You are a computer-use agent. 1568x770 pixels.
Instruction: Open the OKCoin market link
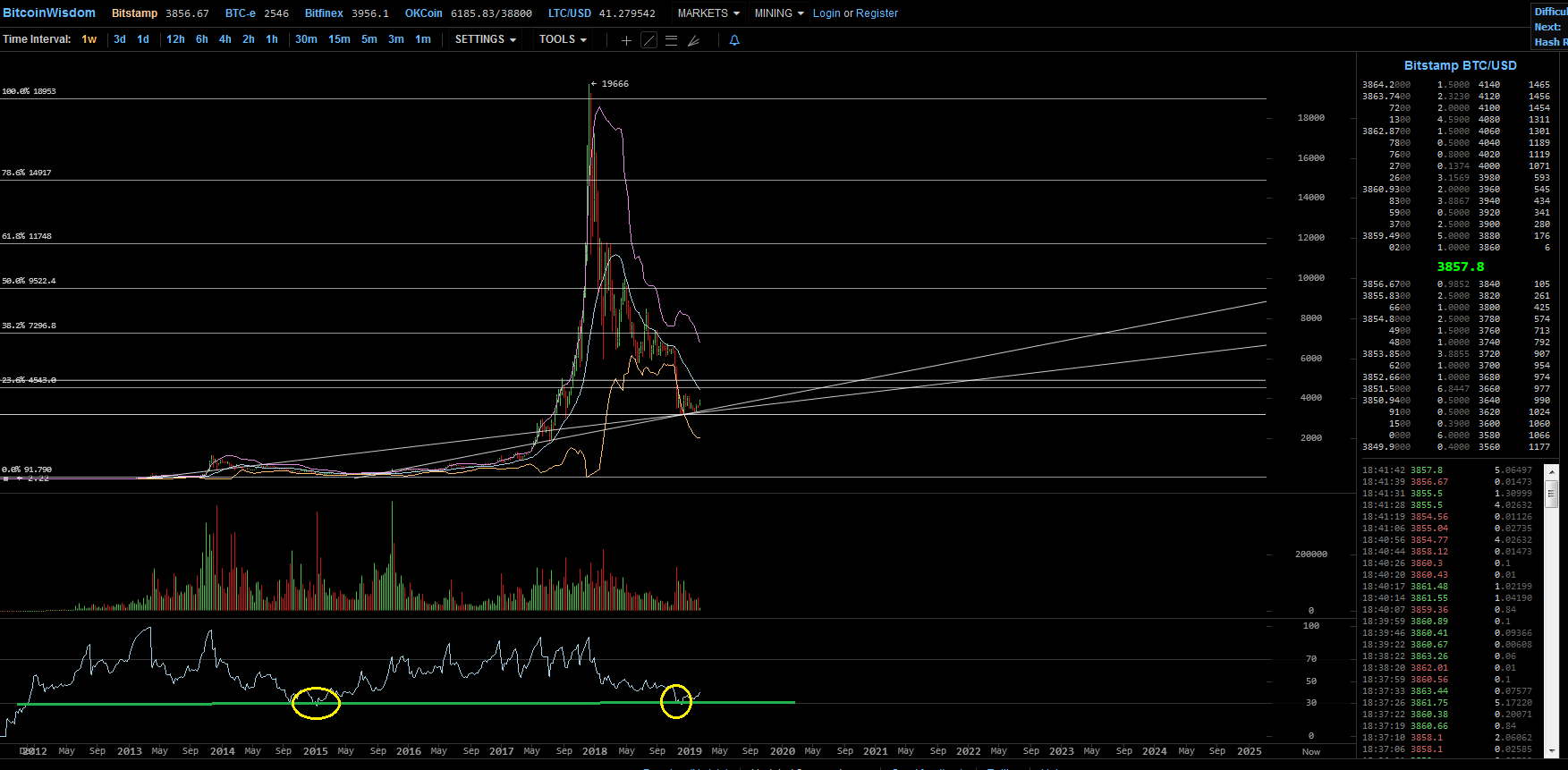(x=424, y=13)
